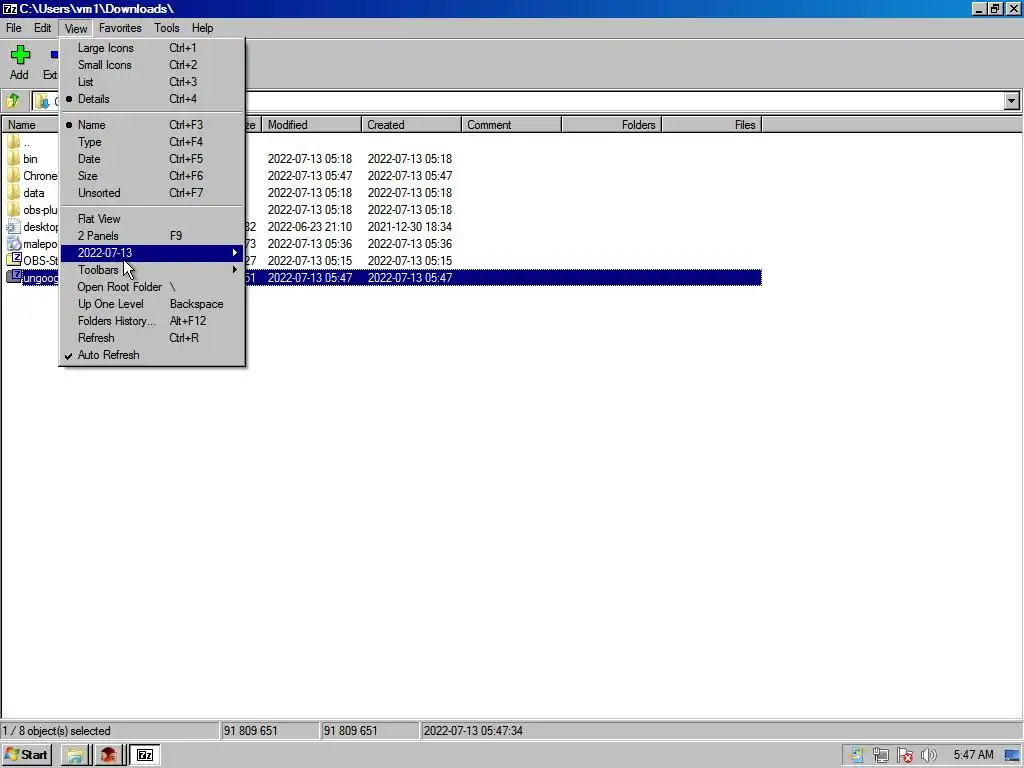Open the Help menu

click(x=202, y=28)
